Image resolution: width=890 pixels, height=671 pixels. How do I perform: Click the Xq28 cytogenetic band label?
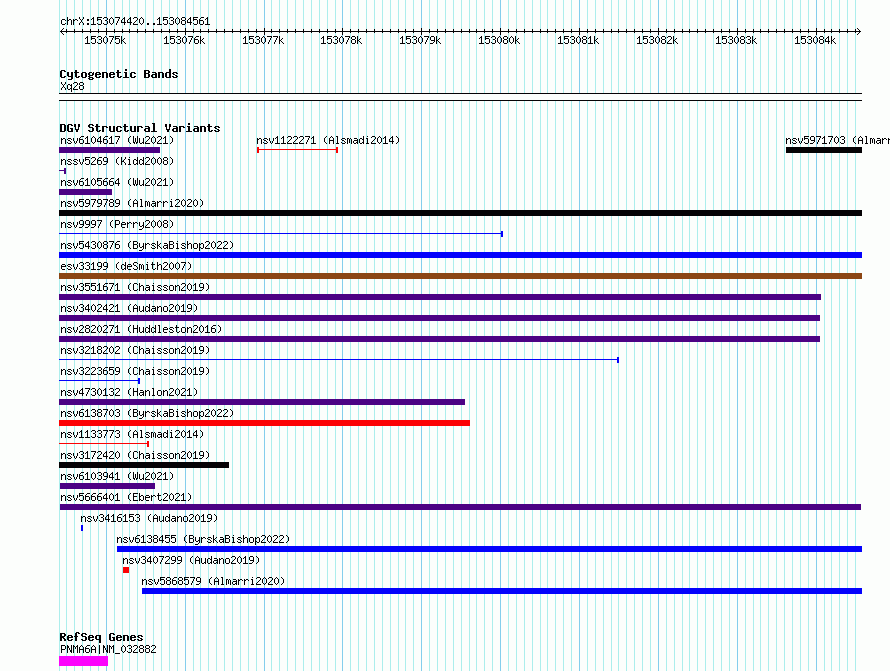pos(72,86)
